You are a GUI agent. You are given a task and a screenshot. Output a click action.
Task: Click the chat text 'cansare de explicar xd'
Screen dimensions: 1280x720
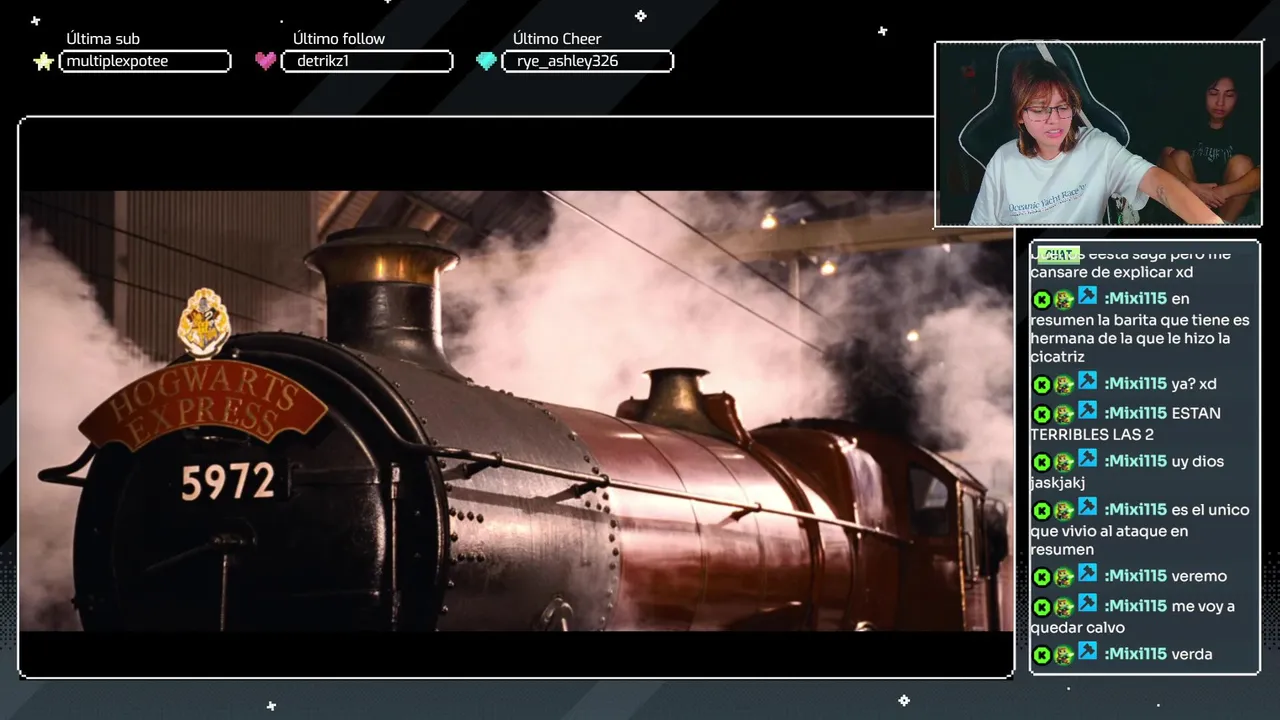(1111, 273)
